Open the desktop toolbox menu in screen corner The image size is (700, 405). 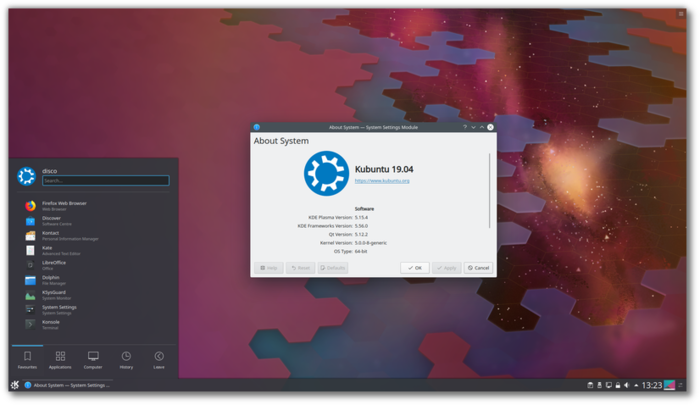681,14
